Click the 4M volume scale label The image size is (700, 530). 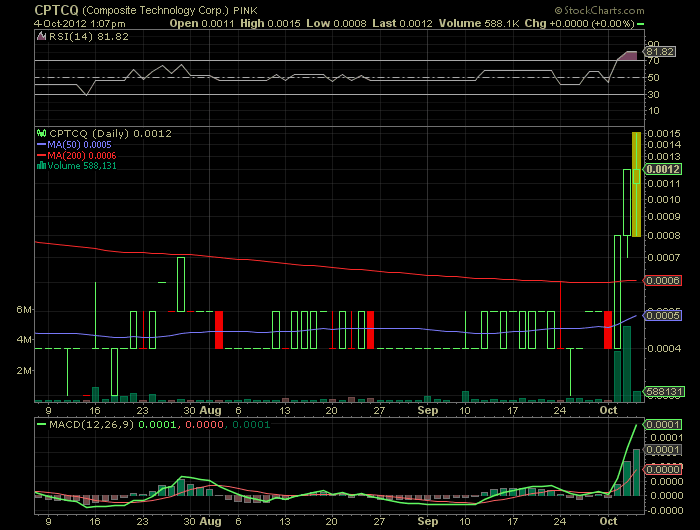click(24, 339)
